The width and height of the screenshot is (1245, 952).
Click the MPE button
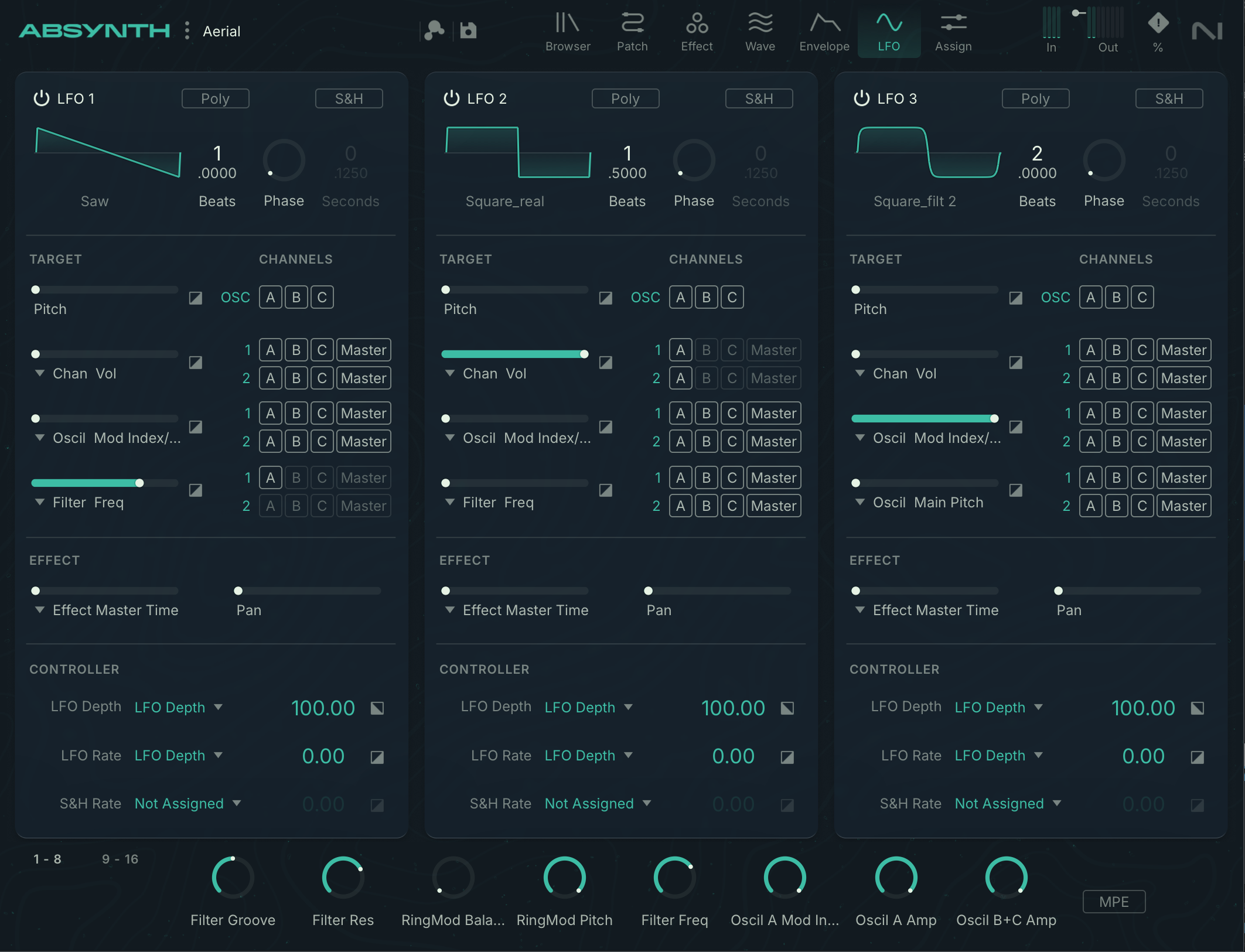coord(1113,902)
